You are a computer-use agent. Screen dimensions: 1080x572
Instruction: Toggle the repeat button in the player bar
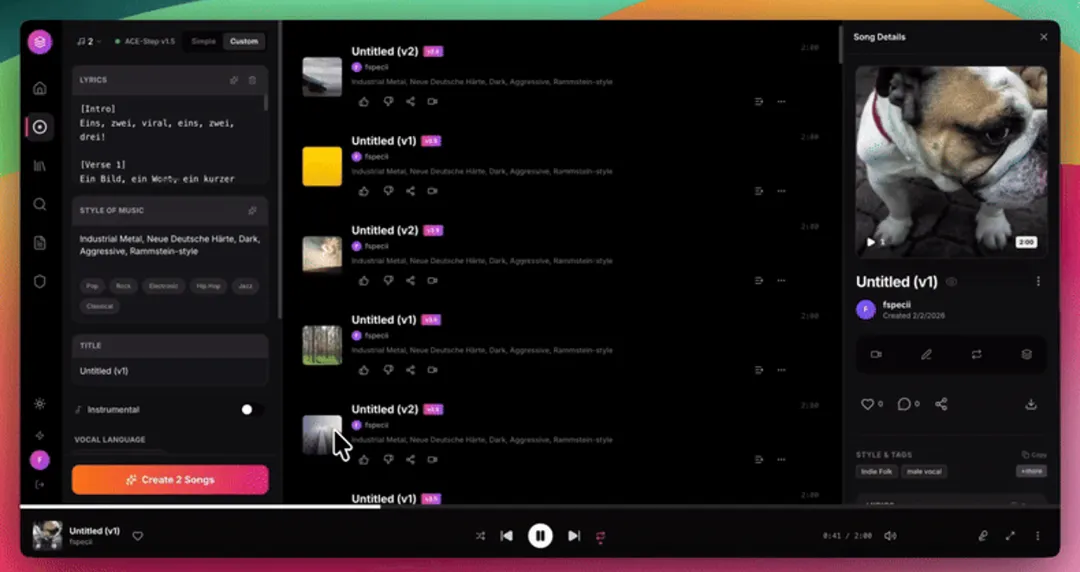[x=601, y=535]
